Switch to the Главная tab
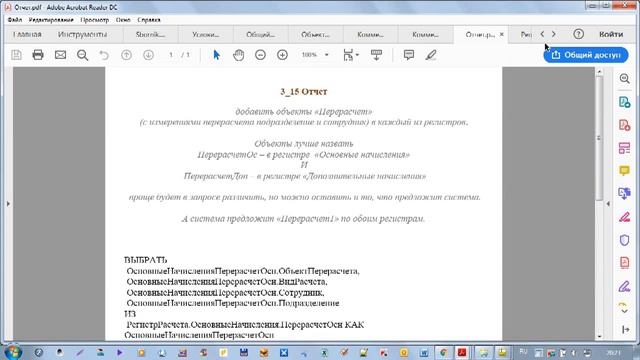The width and height of the screenshot is (640, 360). [27, 34]
